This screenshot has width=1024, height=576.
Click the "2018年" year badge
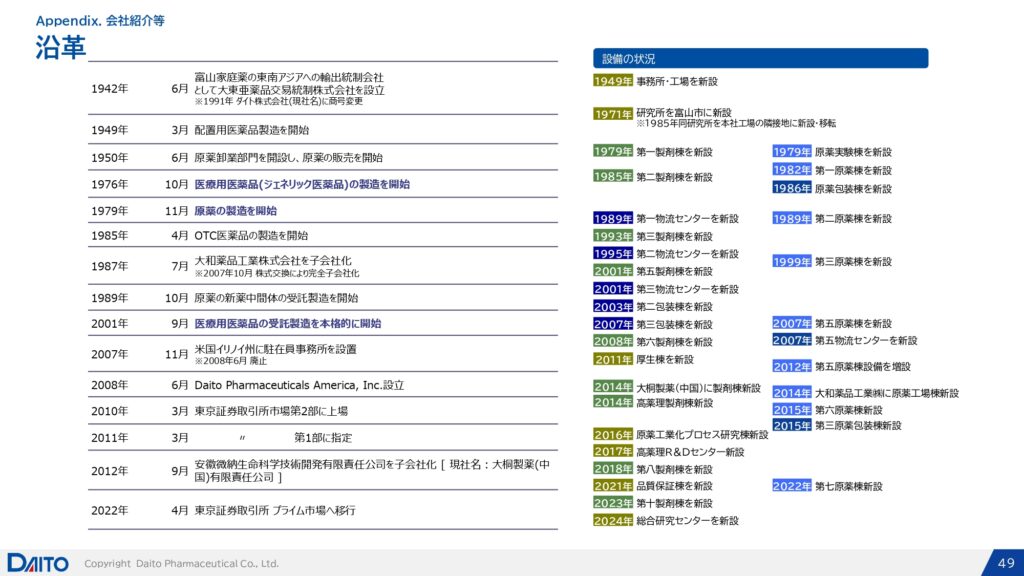pyautogui.click(x=613, y=469)
